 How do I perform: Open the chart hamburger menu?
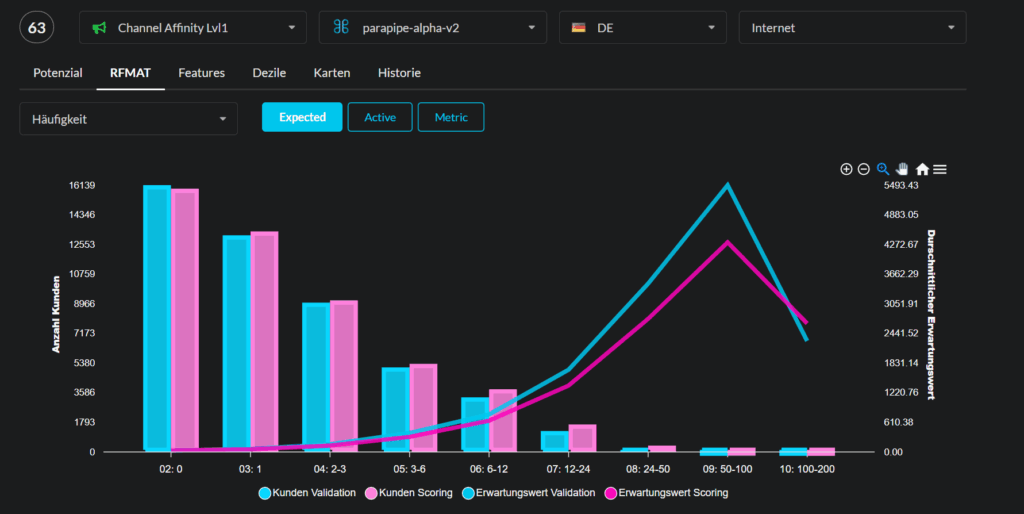tap(940, 169)
